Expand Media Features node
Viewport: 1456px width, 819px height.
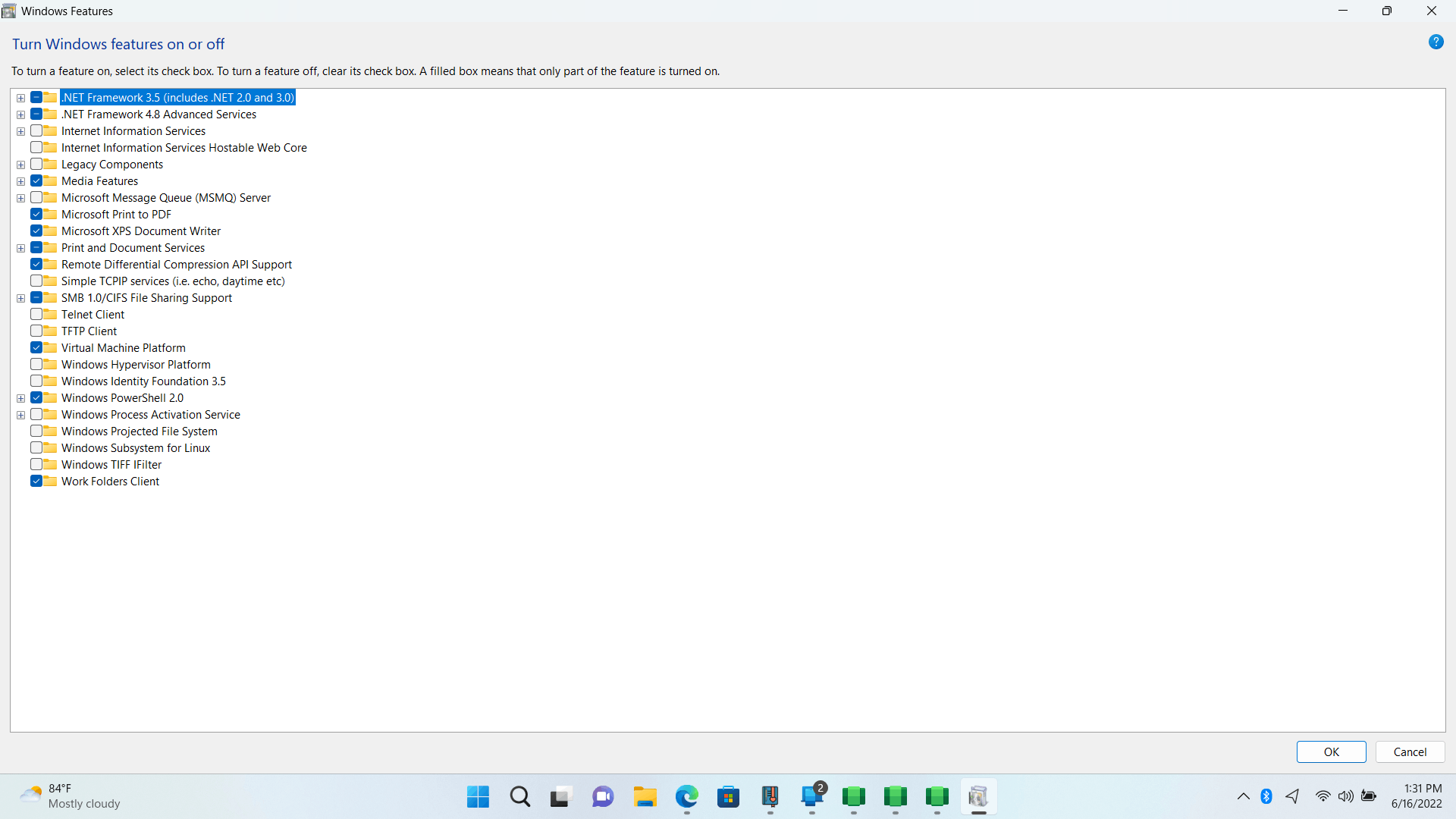pos(21,181)
